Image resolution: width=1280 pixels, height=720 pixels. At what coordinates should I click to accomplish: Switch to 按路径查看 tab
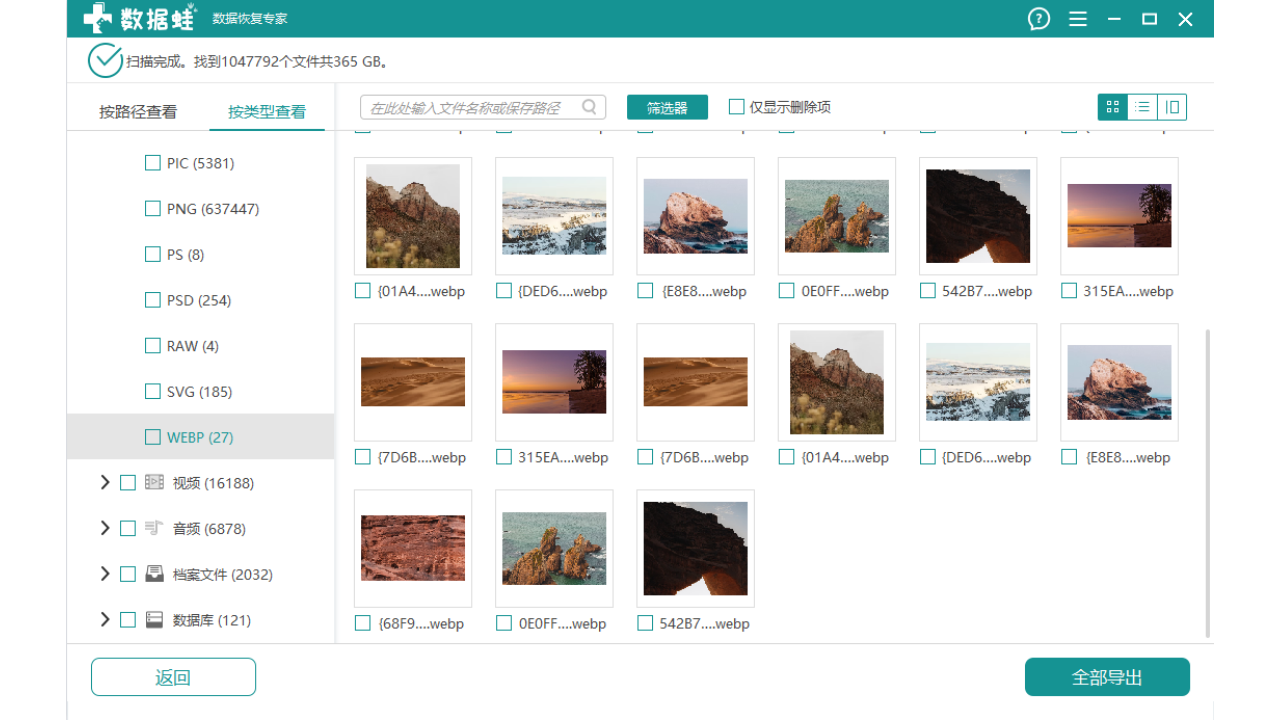[138, 112]
